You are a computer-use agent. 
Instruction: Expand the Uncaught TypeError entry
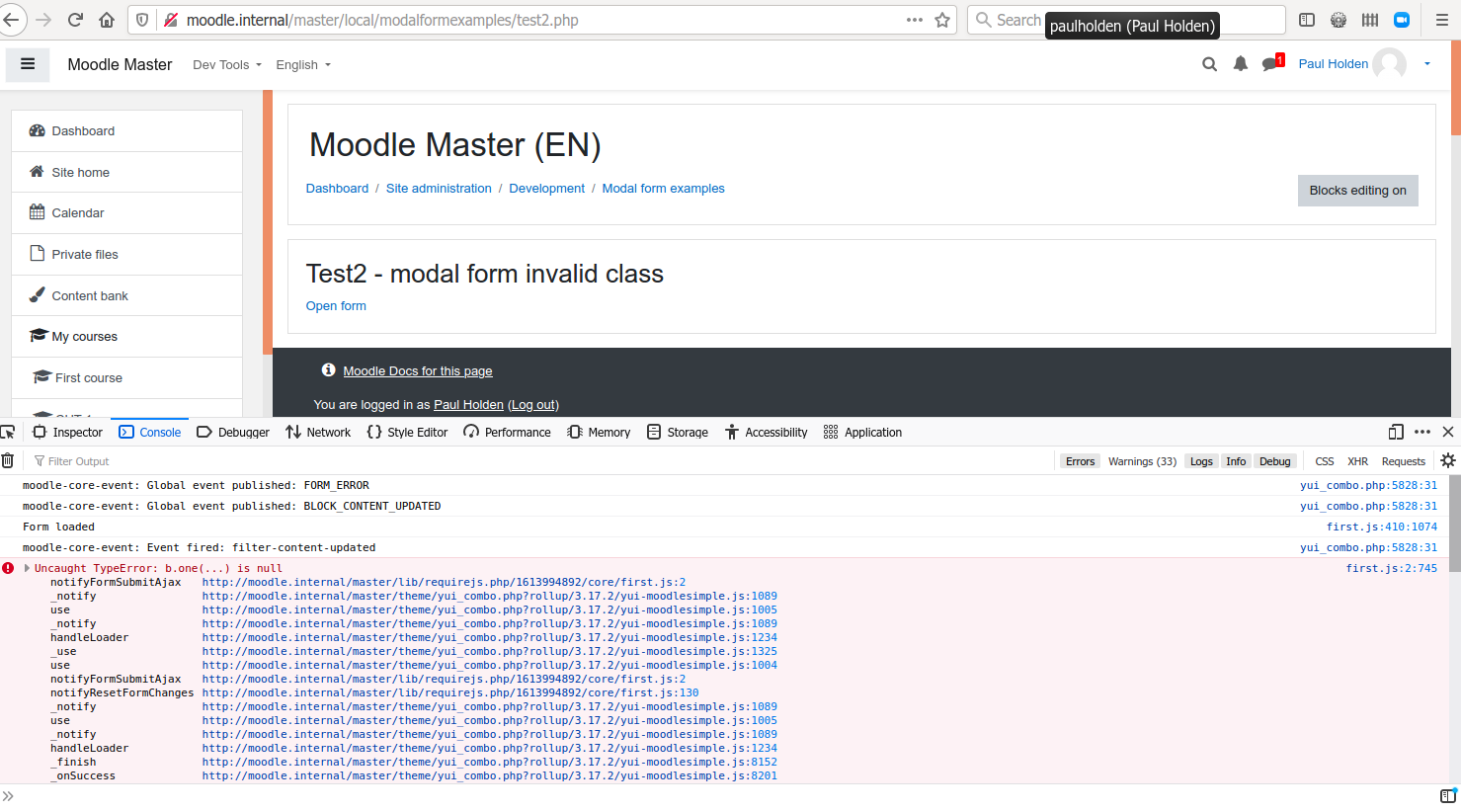click(27, 568)
